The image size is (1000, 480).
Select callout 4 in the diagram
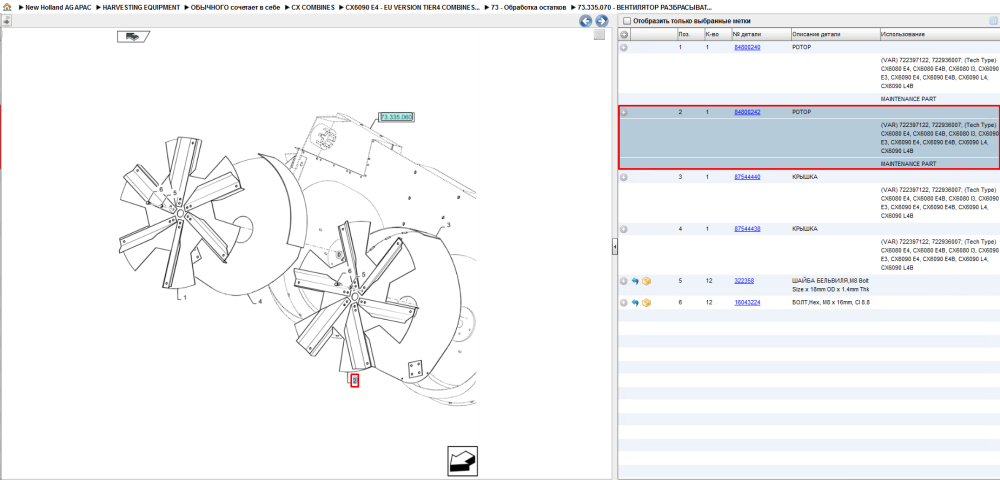(x=260, y=301)
